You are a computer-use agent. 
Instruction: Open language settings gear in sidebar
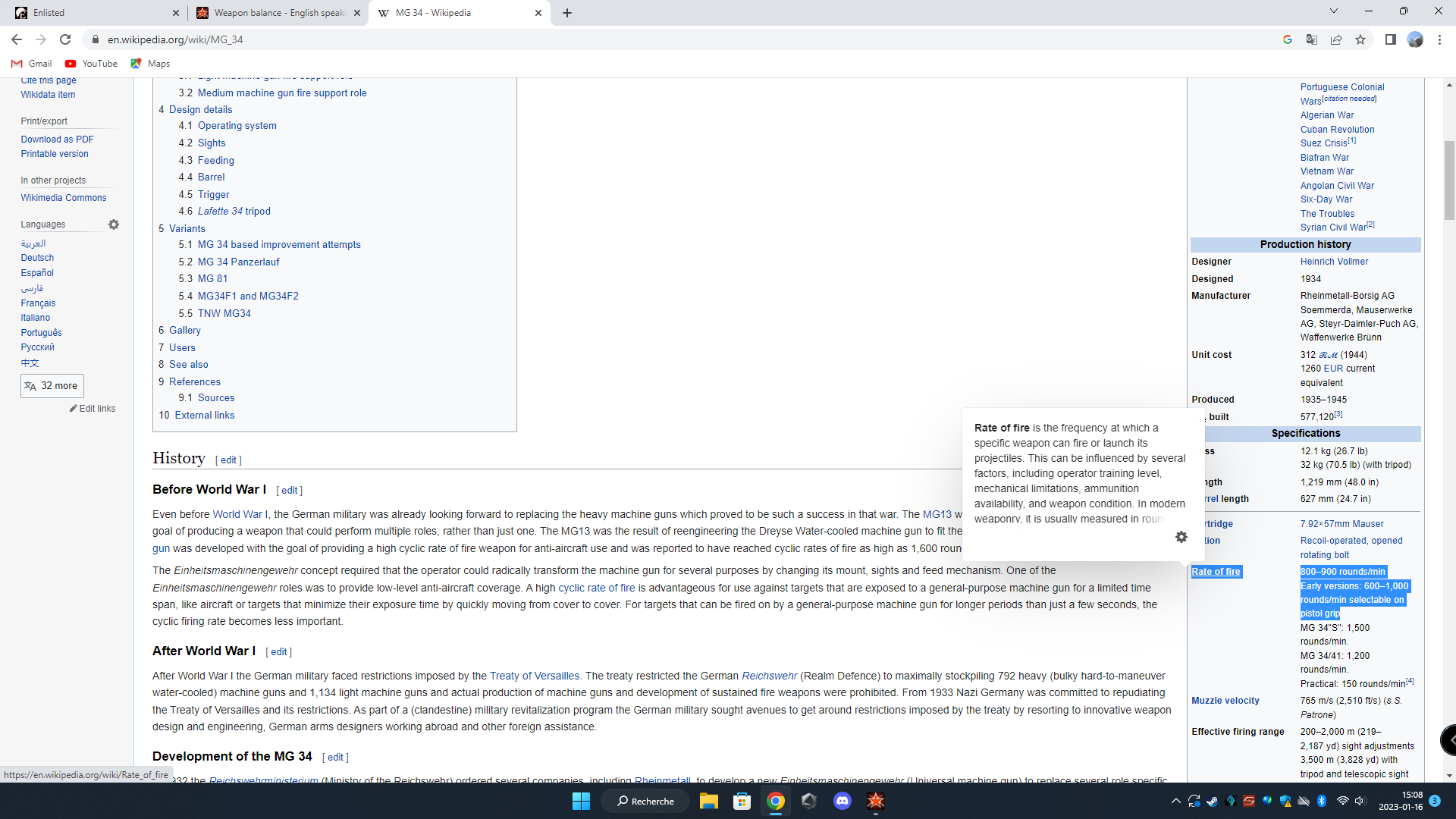tap(114, 224)
